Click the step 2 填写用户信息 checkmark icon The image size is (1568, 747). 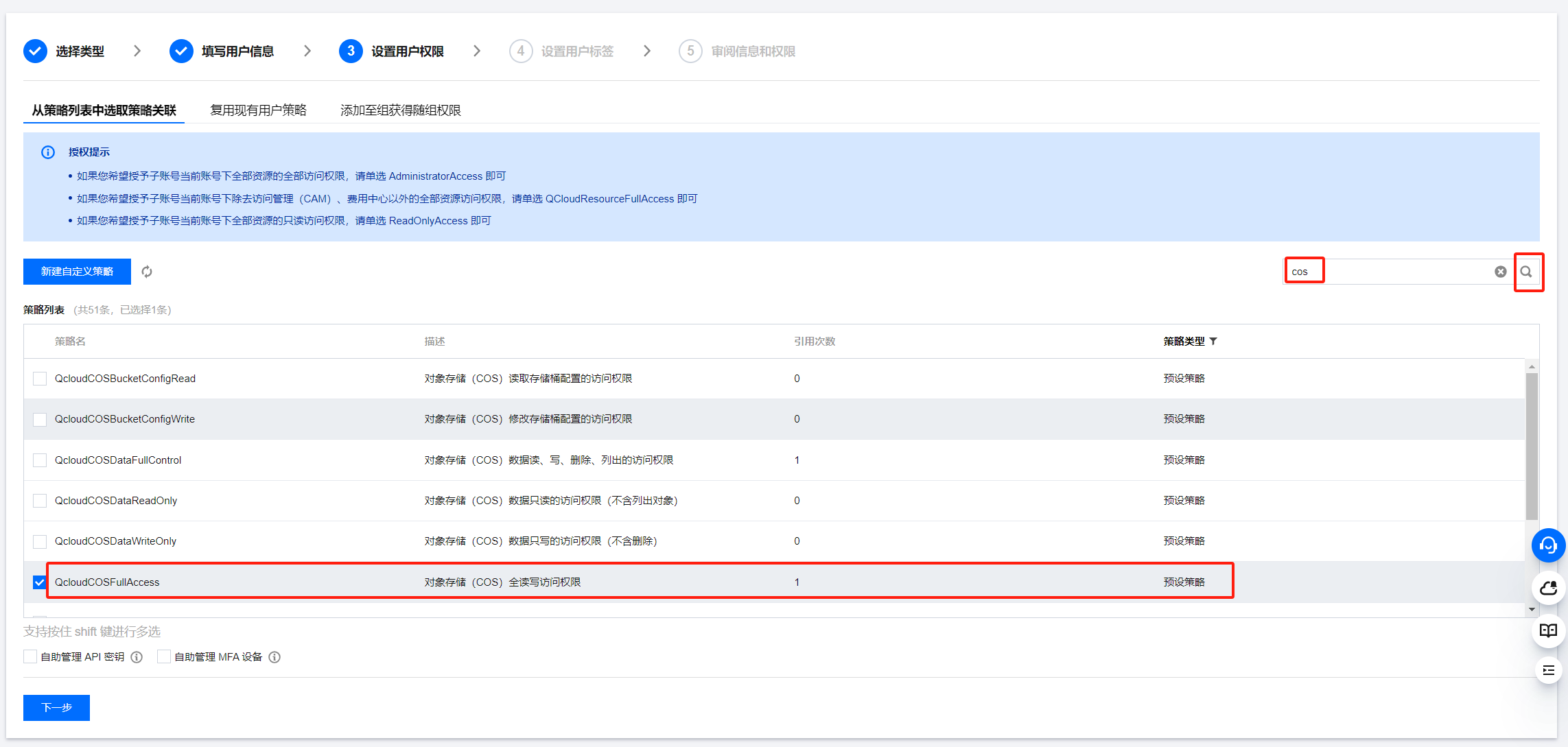click(x=181, y=51)
